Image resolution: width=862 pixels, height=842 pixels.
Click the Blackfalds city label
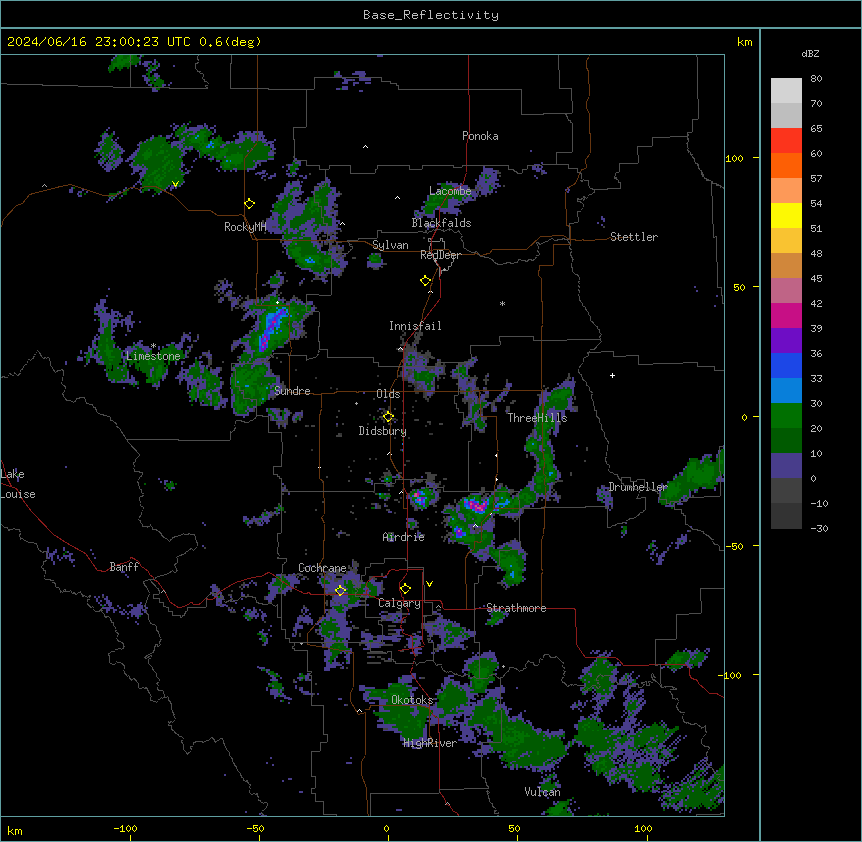click(x=441, y=223)
